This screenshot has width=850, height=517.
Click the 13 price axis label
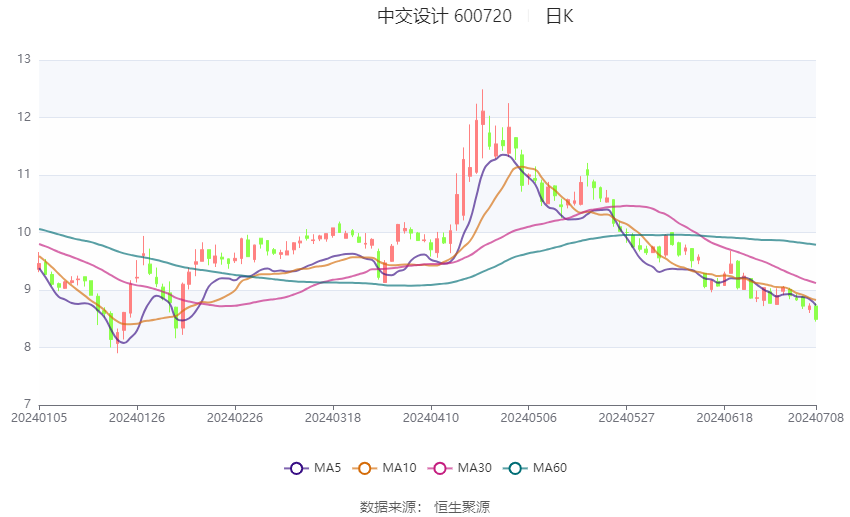(x=24, y=59)
